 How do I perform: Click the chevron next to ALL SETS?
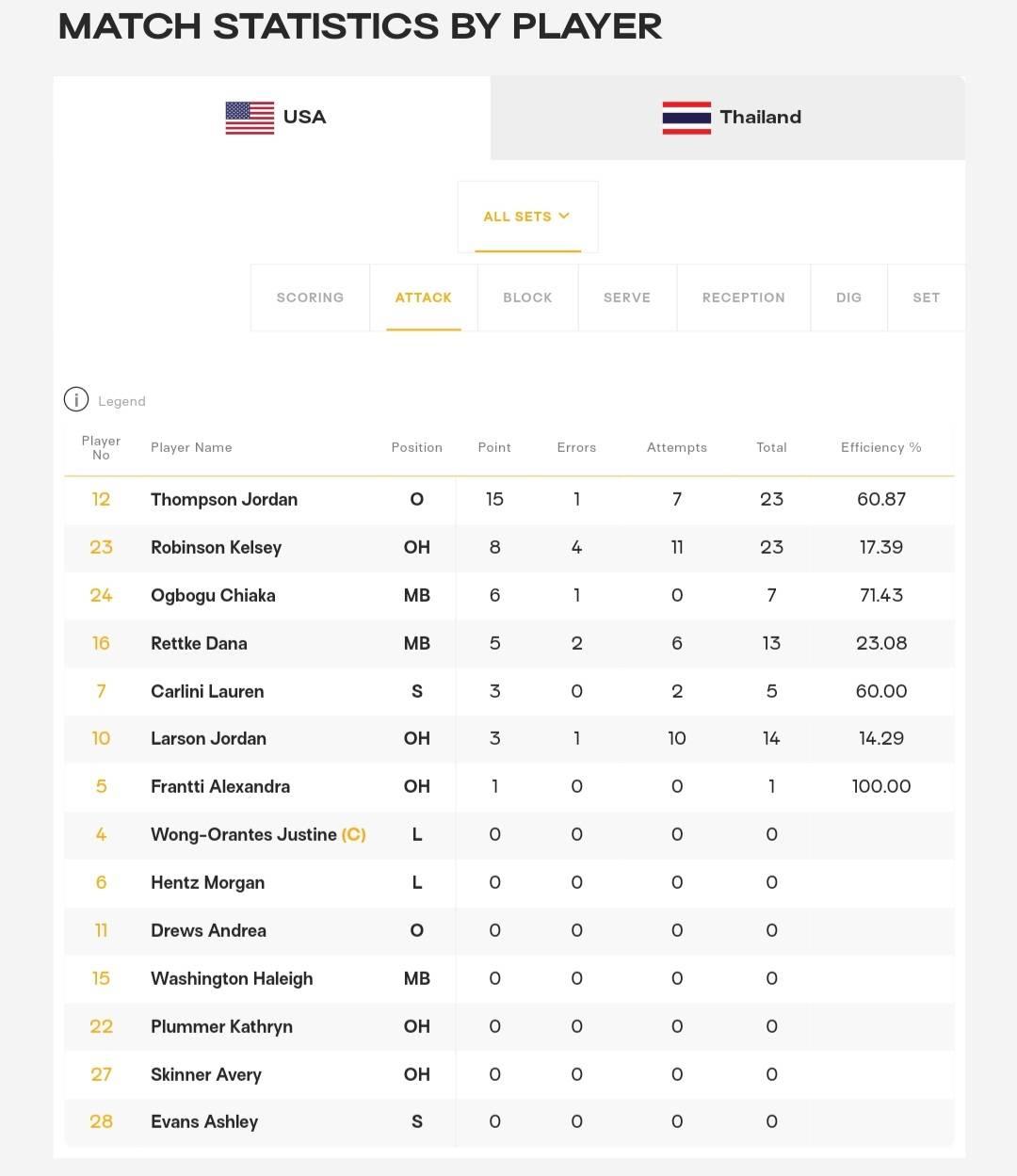pyautogui.click(x=564, y=216)
